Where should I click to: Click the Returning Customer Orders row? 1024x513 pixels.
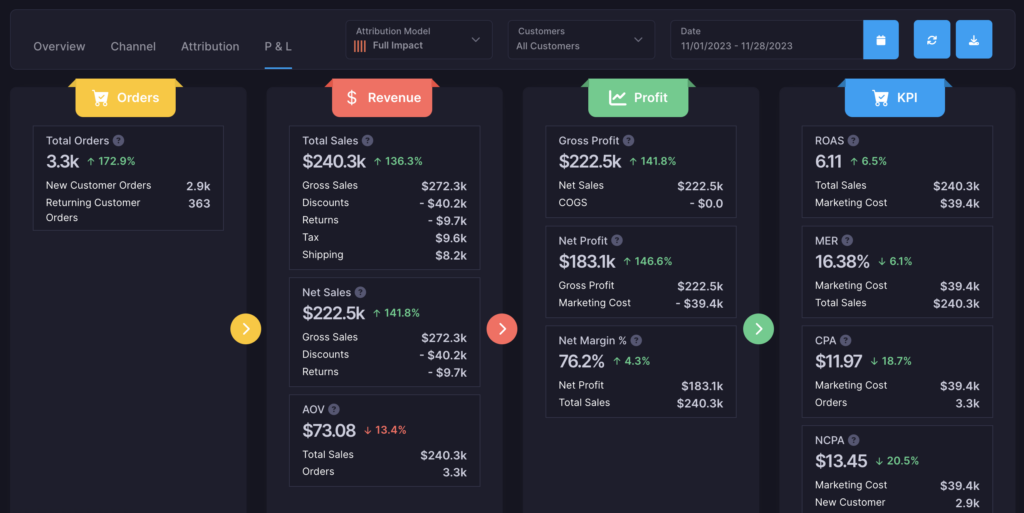pyautogui.click(x=128, y=210)
